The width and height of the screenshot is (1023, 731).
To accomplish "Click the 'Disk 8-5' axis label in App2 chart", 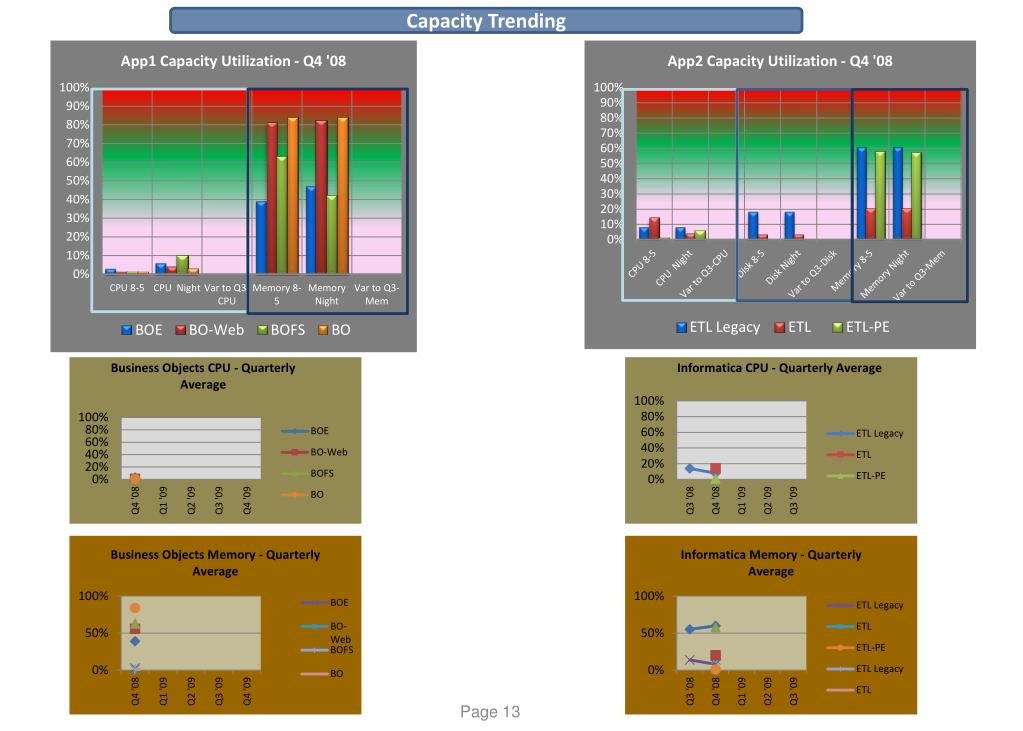I will (750, 264).
